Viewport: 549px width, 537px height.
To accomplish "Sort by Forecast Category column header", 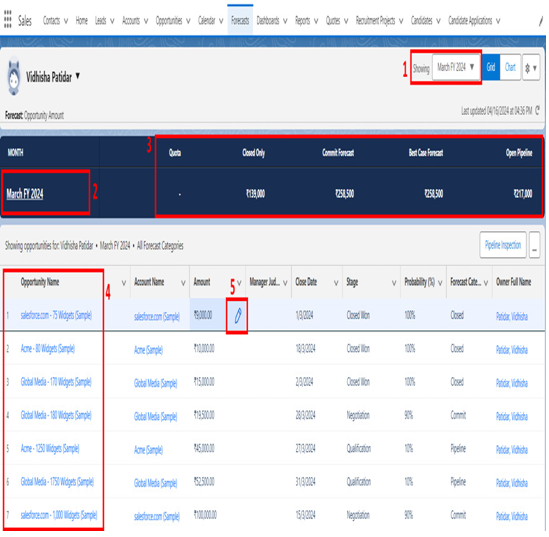I will pyautogui.click(x=465, y=282).
